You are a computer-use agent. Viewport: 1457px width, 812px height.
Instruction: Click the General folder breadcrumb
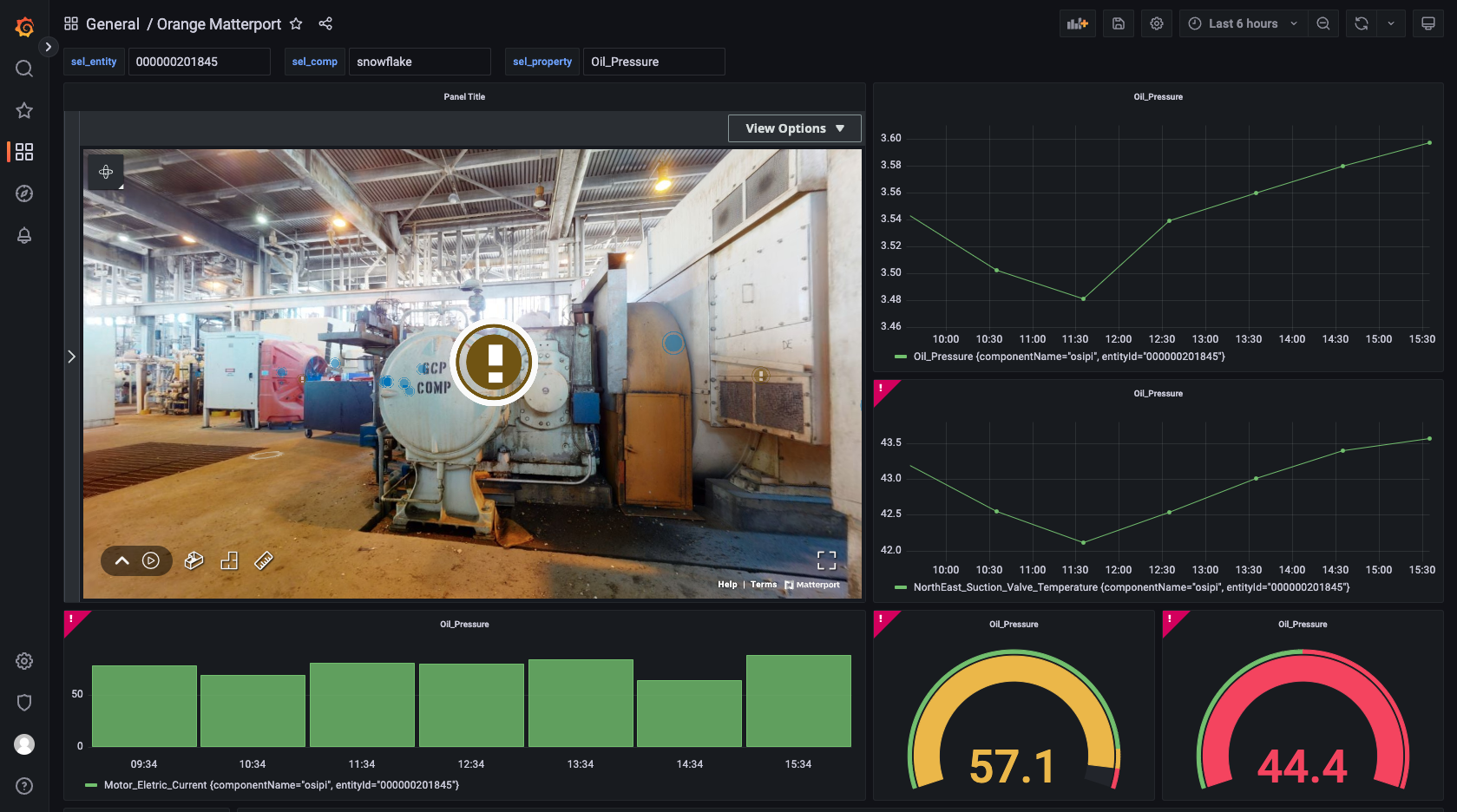(x=113, y=24)
